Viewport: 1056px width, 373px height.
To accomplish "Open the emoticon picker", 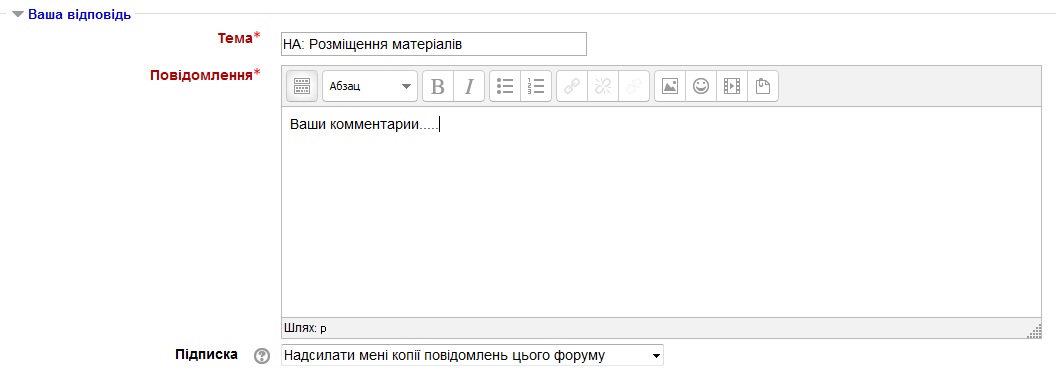I will pos(701,86).
